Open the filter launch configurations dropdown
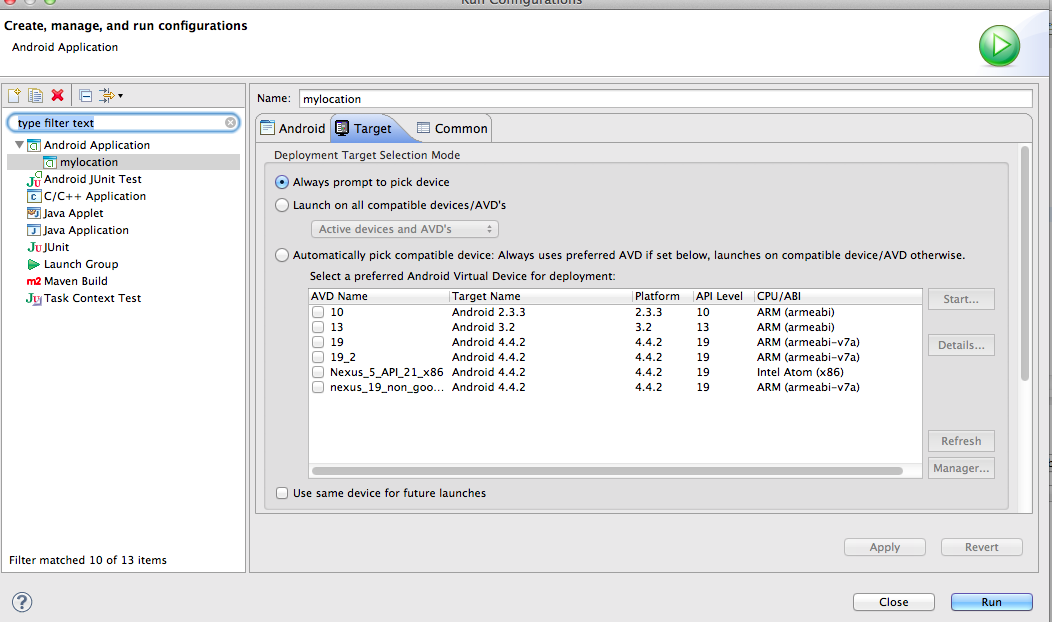 tap(110, 96)
